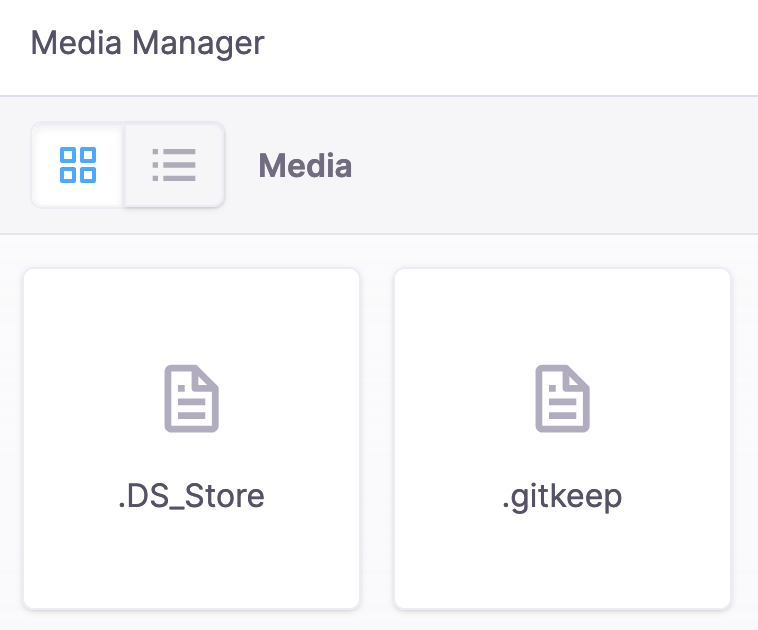The height and width of the screenshot is (630, 758).
Task: Click the Media breadcrumb label
Action: 305,165
